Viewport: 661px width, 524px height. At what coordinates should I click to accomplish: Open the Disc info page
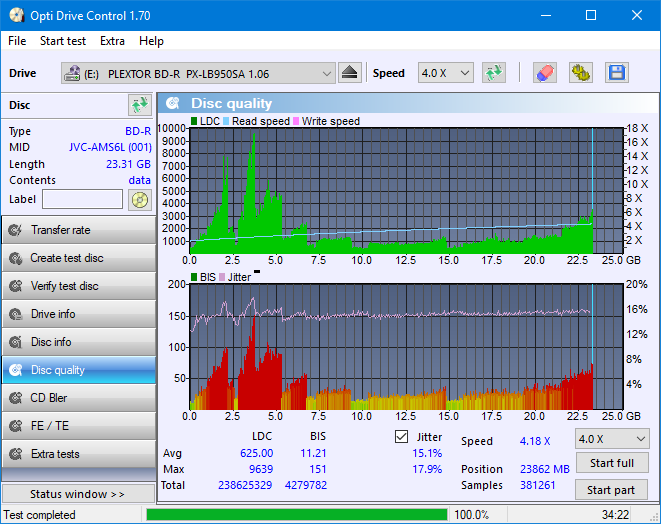[x=78, y=342]
